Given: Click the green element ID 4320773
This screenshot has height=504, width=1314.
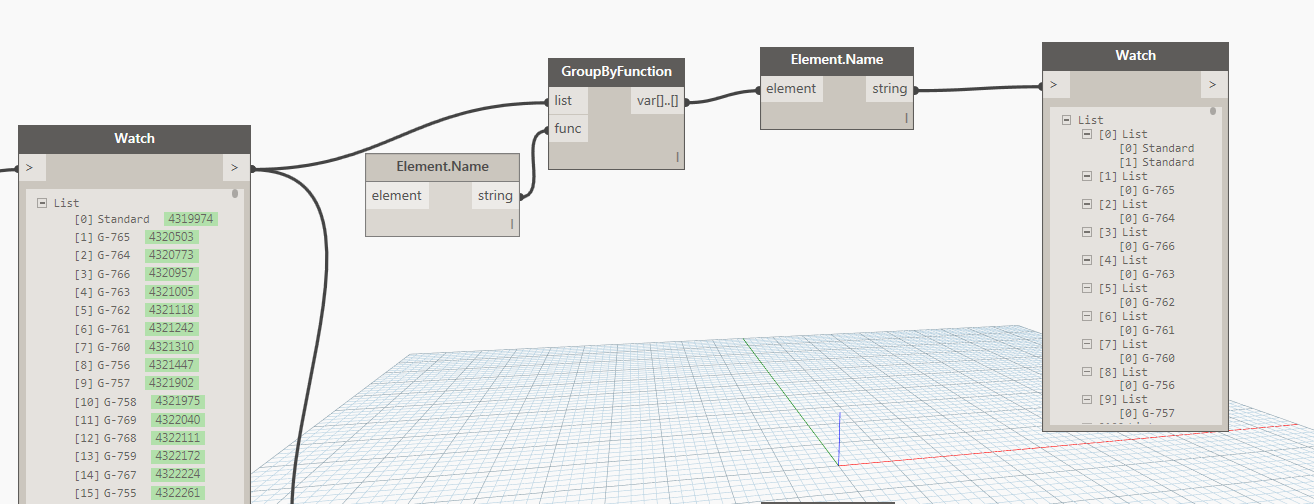Looking at the screenshot, I should (171, 255).
